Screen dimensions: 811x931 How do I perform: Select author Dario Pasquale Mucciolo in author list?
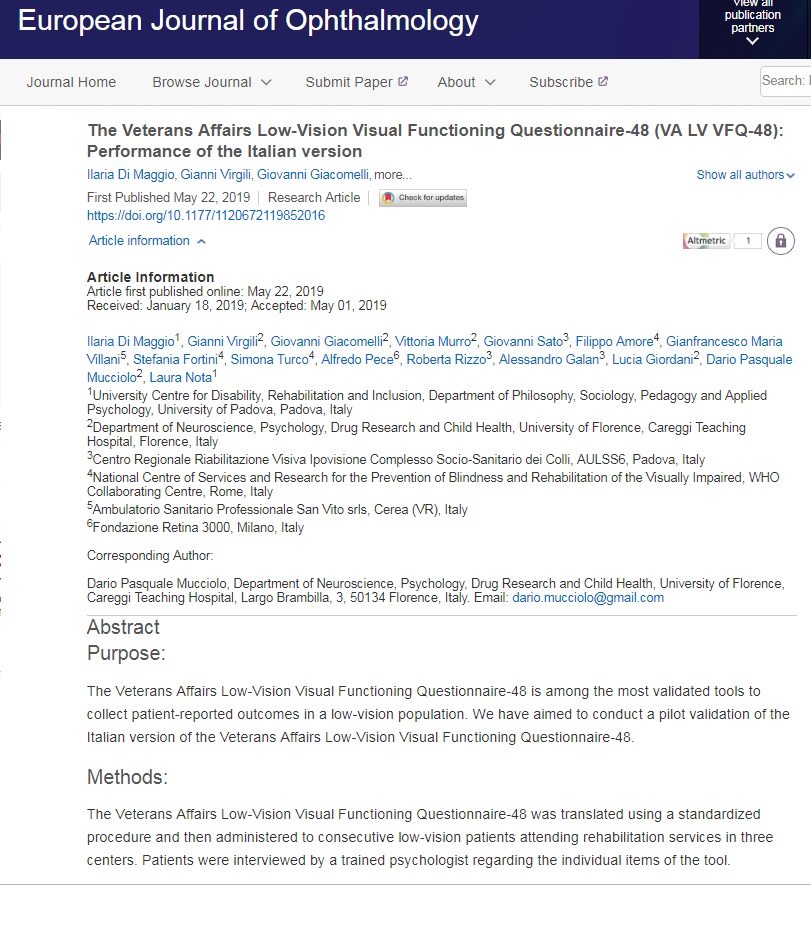(749, 359)
